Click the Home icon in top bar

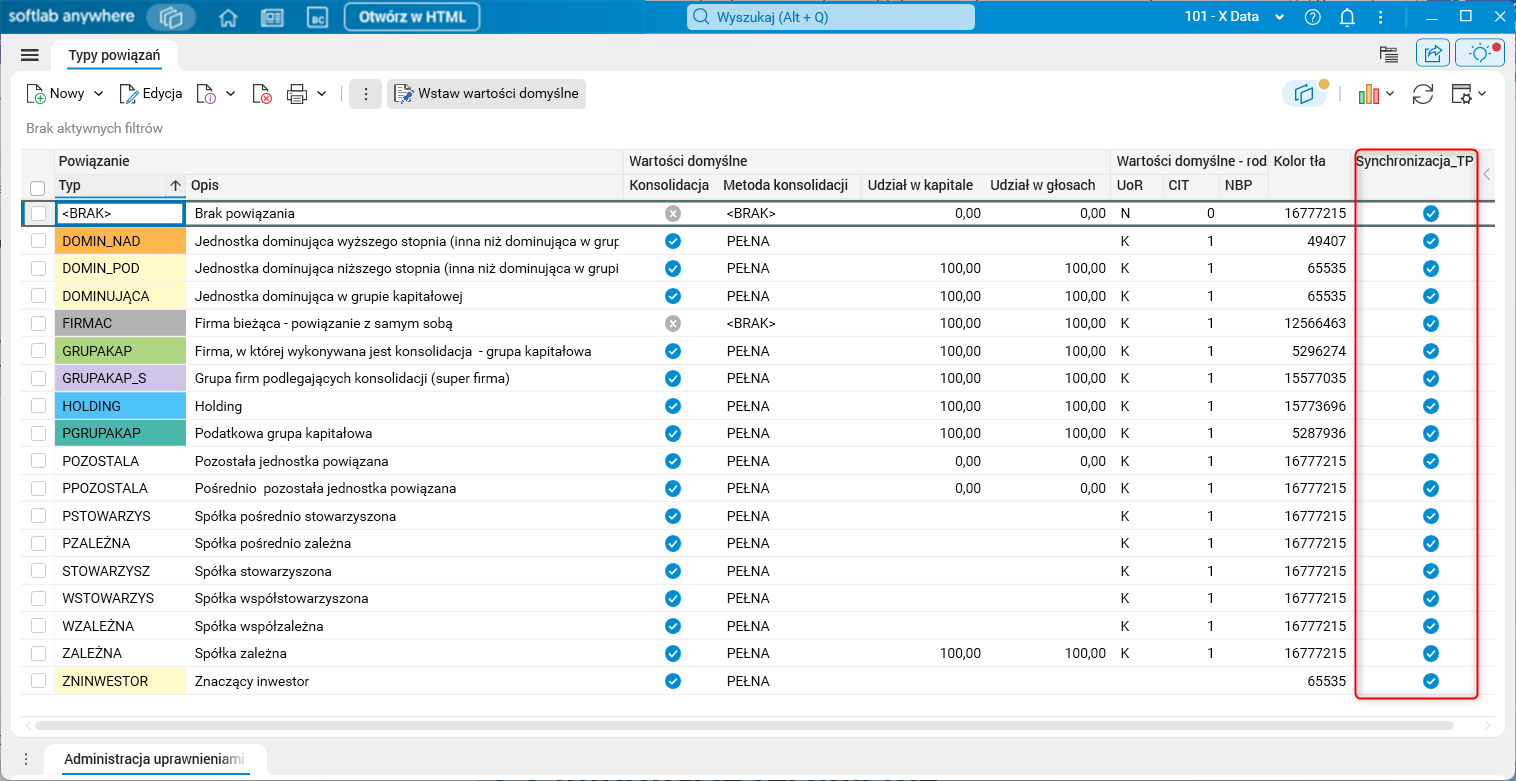coord(228,17)
